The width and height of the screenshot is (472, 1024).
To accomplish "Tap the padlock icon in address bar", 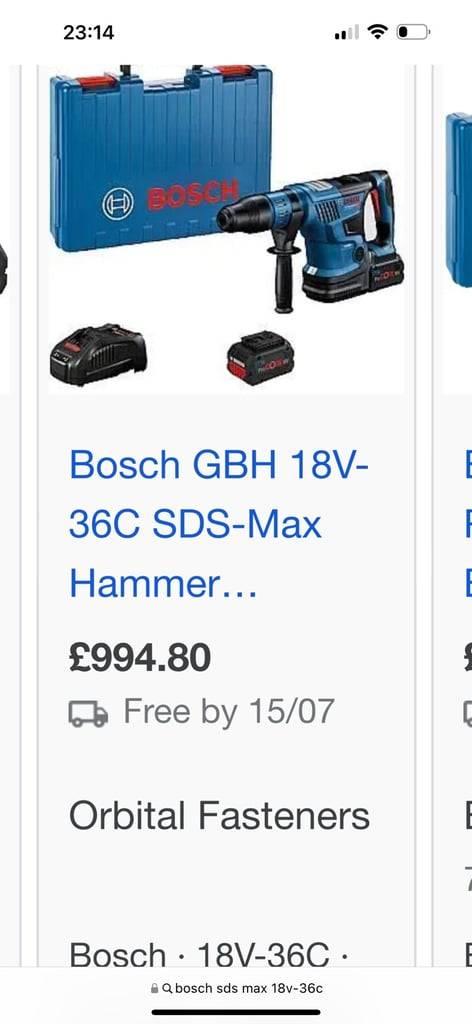I will pos(154,989).
